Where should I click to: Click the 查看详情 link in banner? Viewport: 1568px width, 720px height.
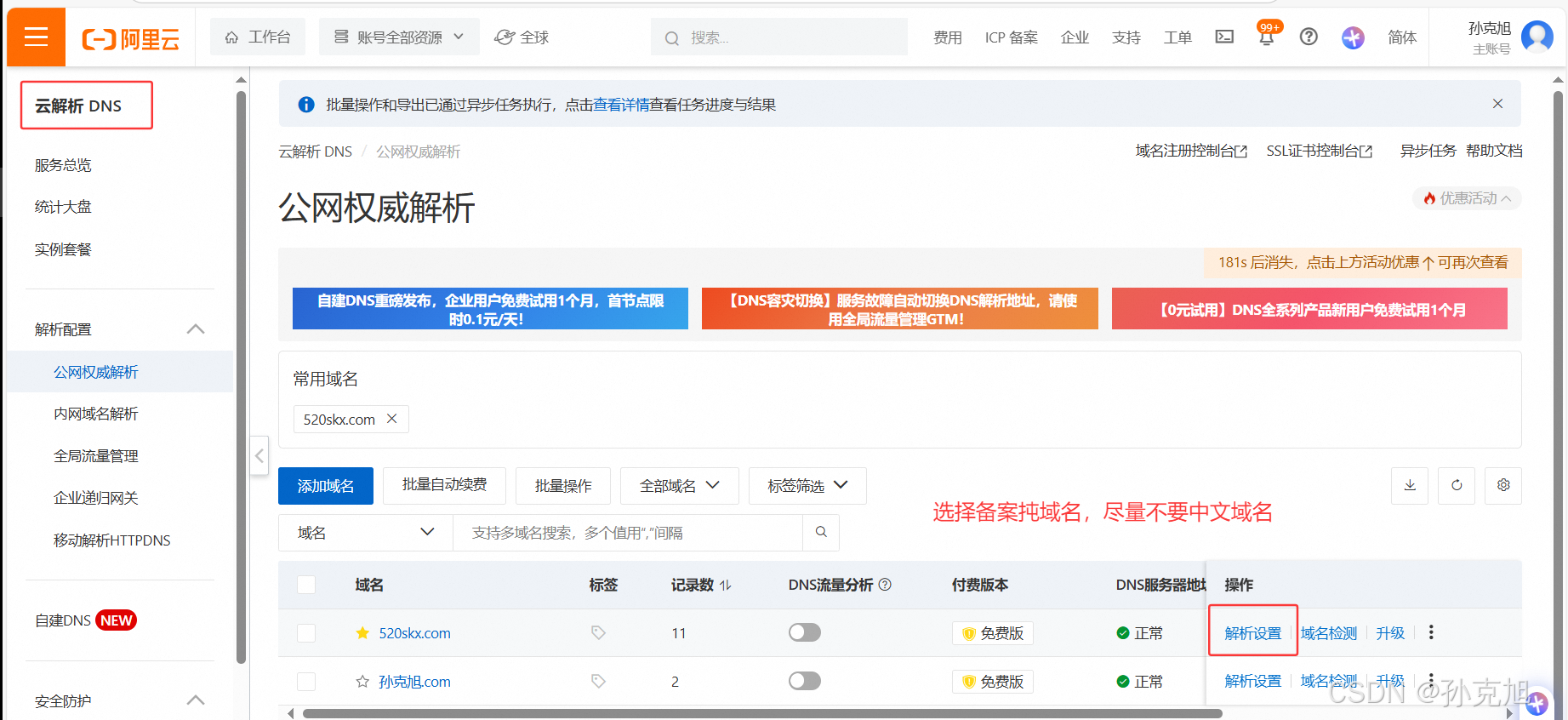[621, 104]
